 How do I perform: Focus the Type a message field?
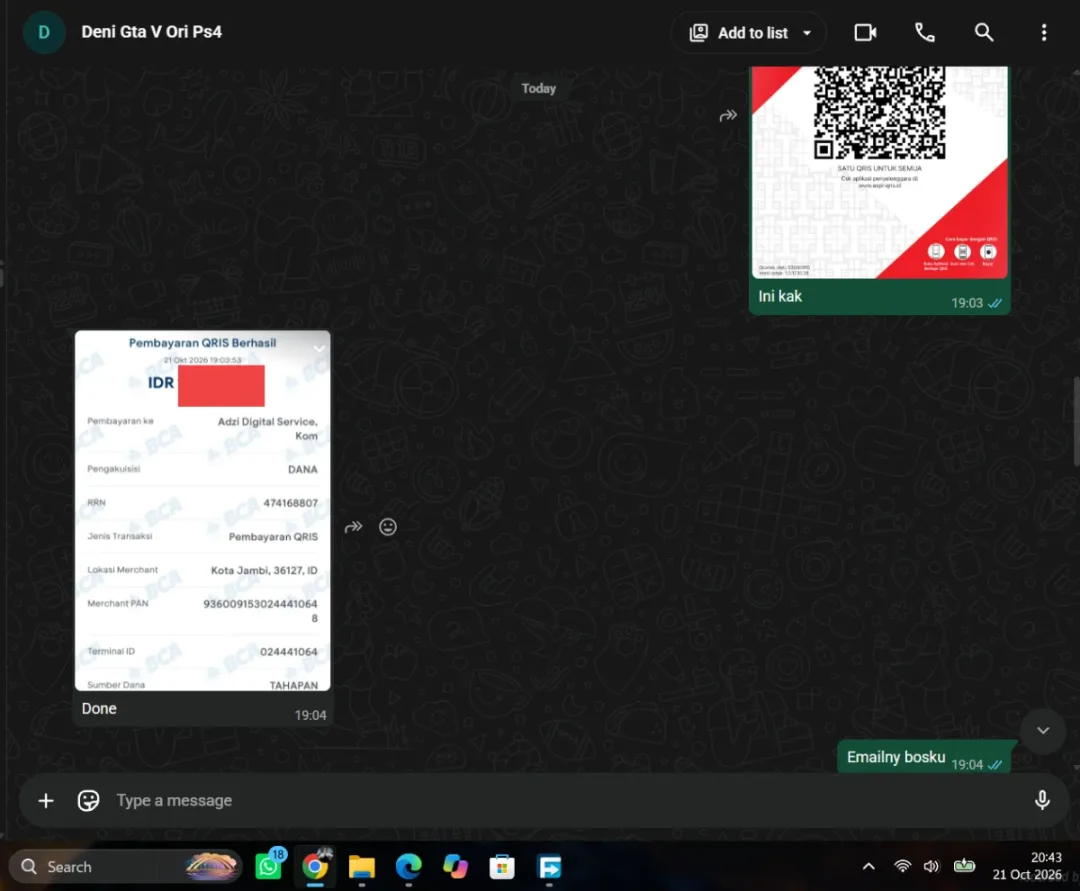click(x=544, y=800)
